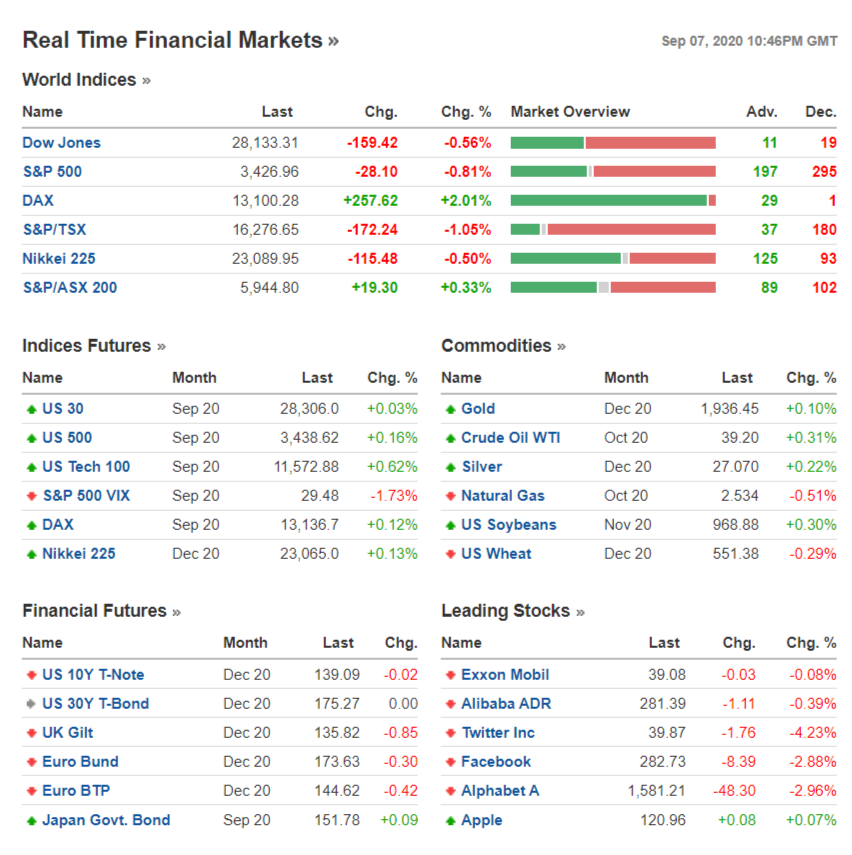The image size is (852, 855).
Task: Open the Natural Gas commodity link
Action: click(503, 496)
